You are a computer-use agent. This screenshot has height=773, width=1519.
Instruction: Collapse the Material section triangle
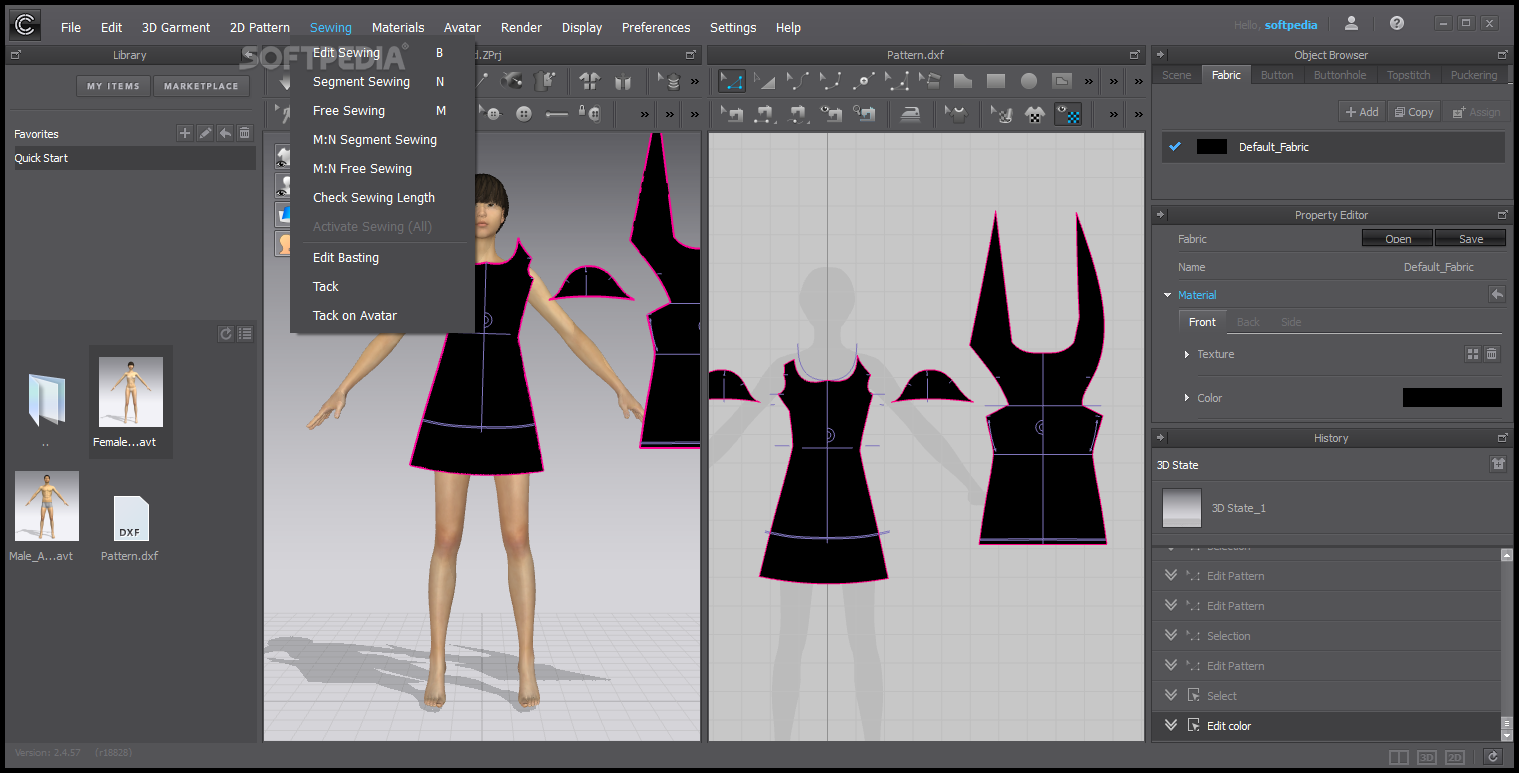click(1167, 295)
